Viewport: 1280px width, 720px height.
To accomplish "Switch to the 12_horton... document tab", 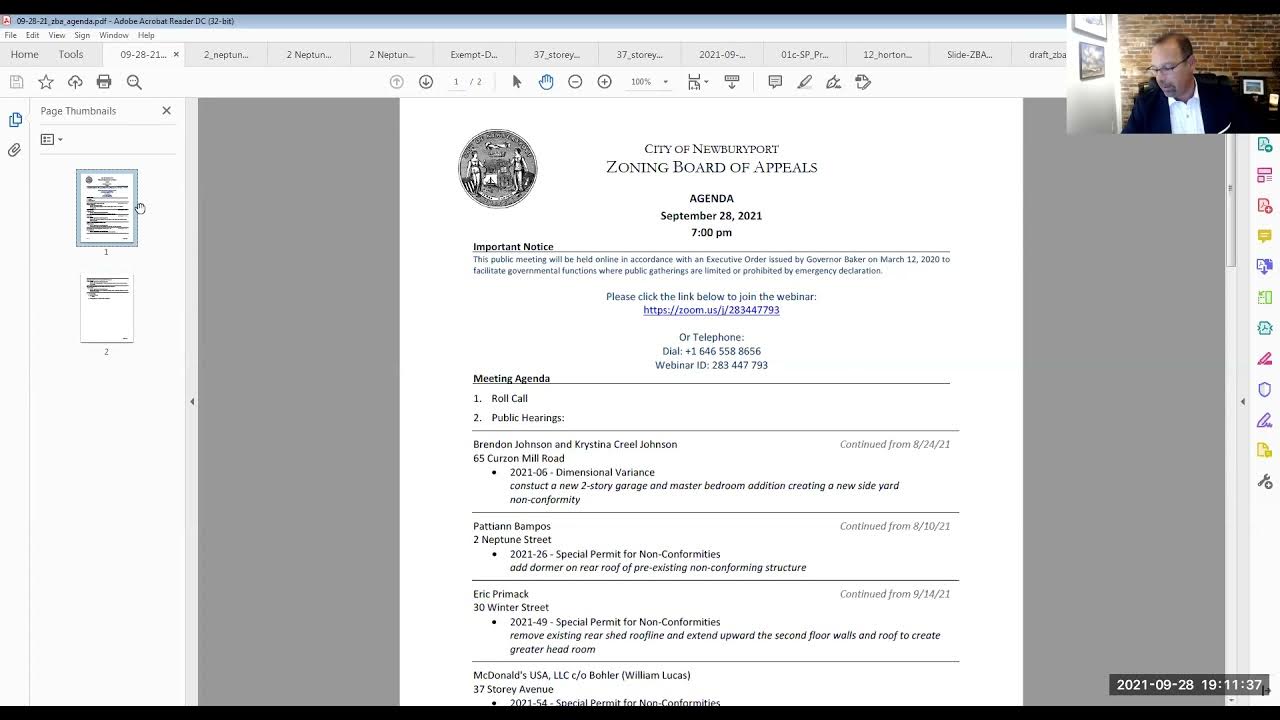I will coord(887,55).
